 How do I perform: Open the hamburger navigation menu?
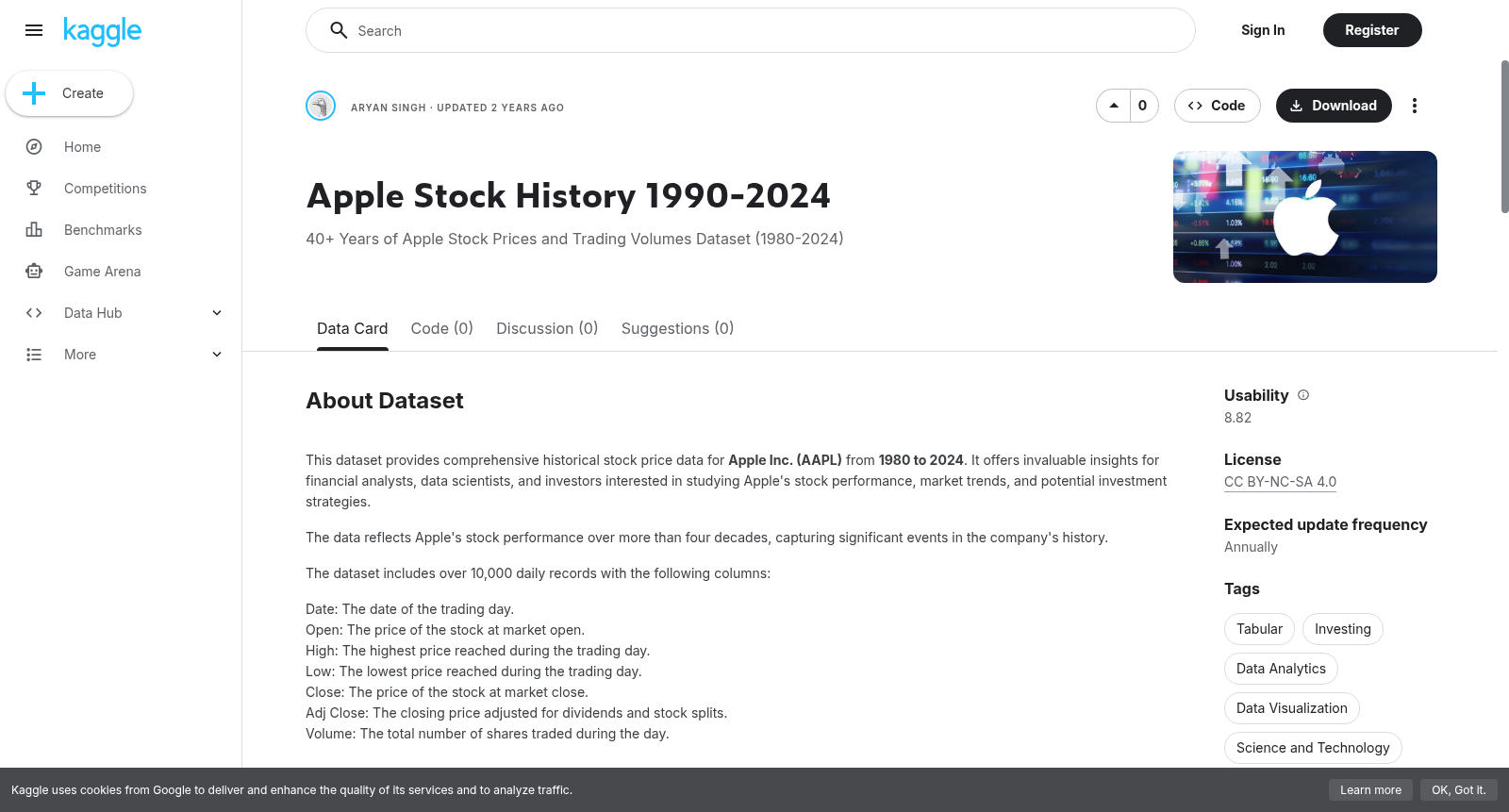34,30
